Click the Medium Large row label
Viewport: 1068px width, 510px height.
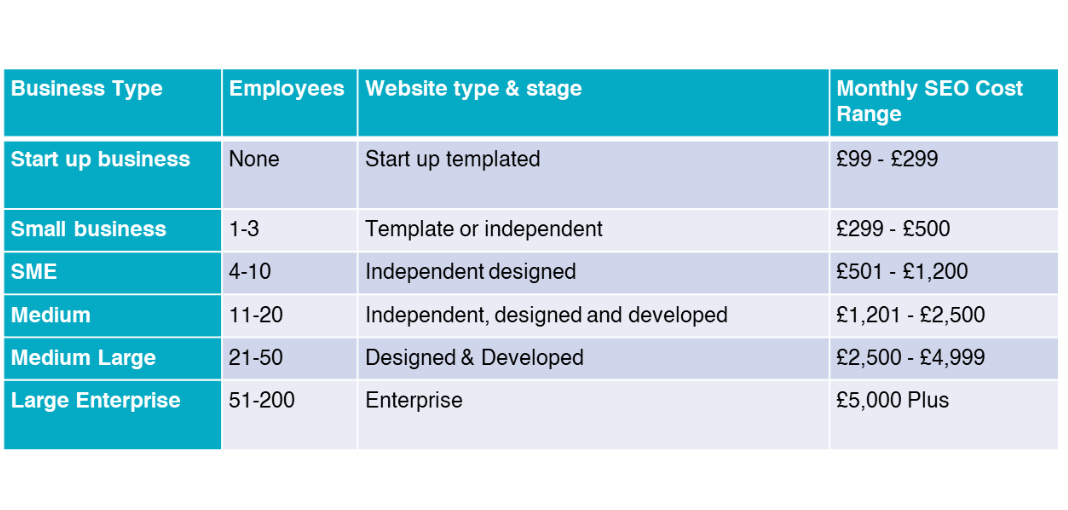(83, 358)
